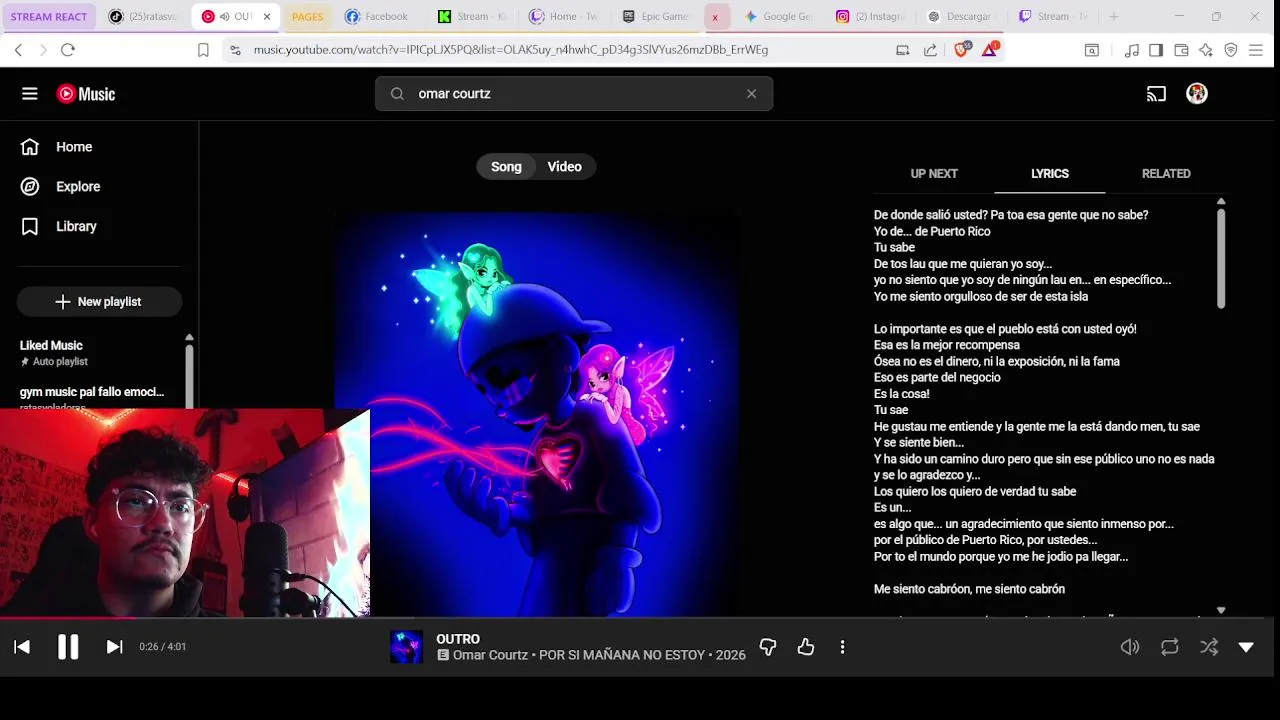Switch to the Google Gemini tab

pos(779,17)
